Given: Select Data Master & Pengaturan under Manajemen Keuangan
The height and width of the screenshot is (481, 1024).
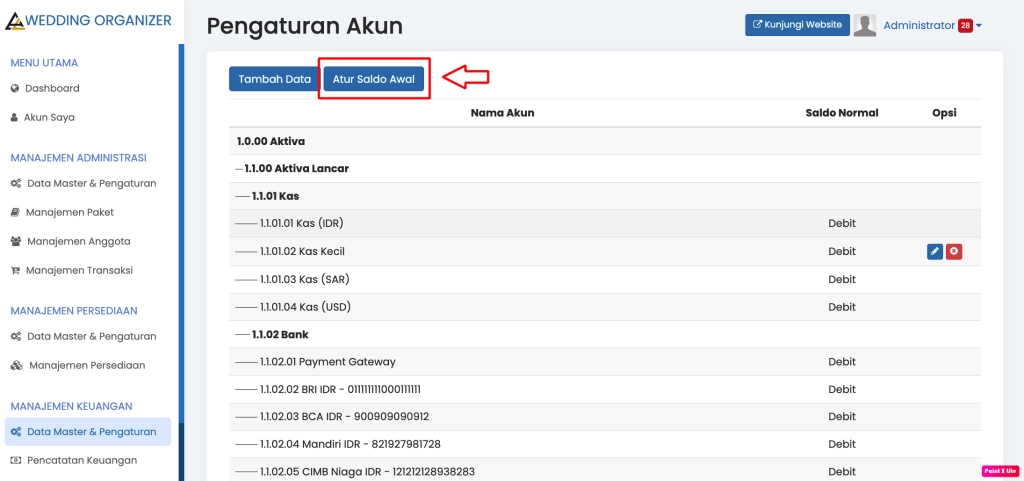Looking at the screenshot, I should [x=91, y=432].
